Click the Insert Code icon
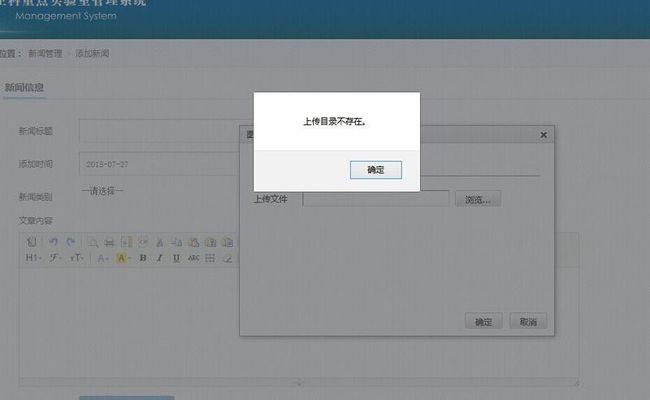This screenshot has width=650, height=400. 143,242
